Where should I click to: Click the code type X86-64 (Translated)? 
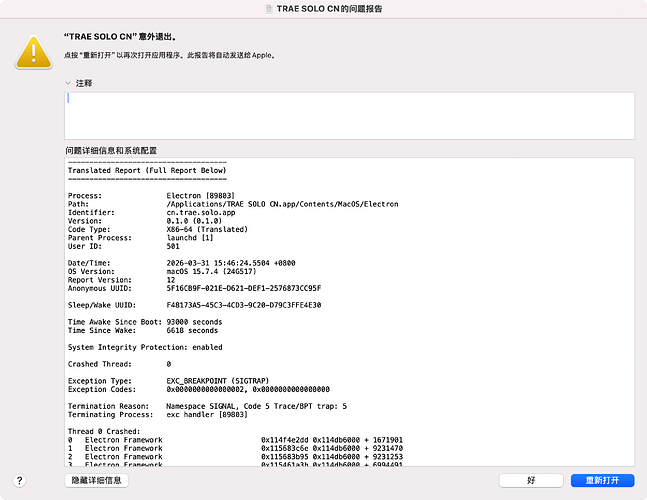click(x=207, y=229)
